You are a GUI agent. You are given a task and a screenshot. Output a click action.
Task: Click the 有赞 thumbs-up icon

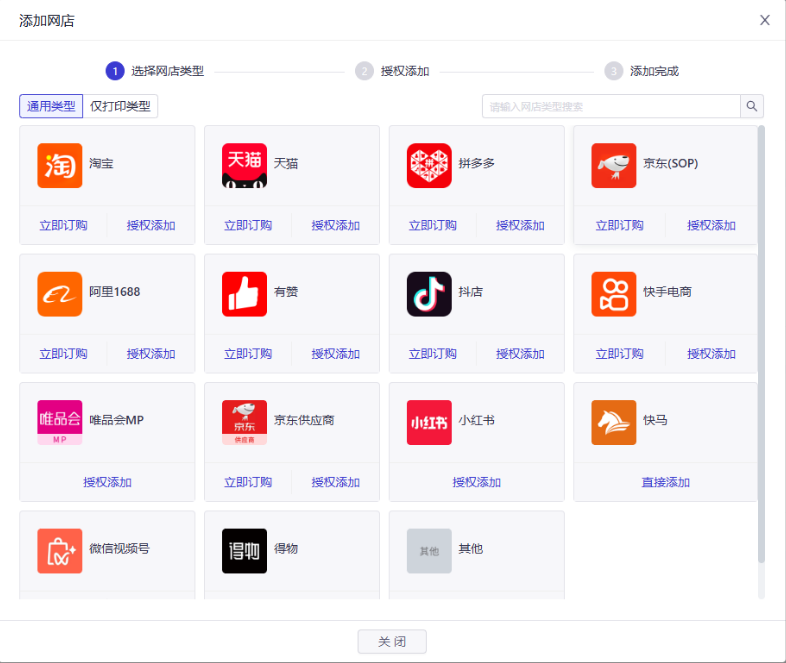[x=244, y=294]
